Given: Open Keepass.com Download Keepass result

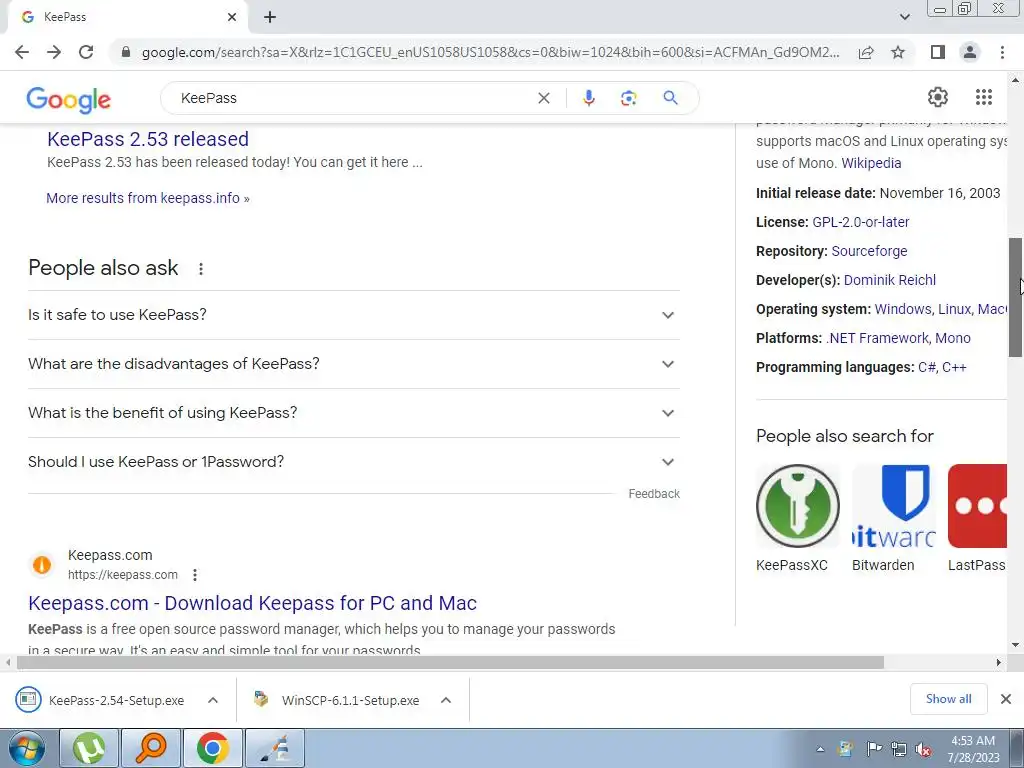Looking at the screenshot, I should point(252,603).
